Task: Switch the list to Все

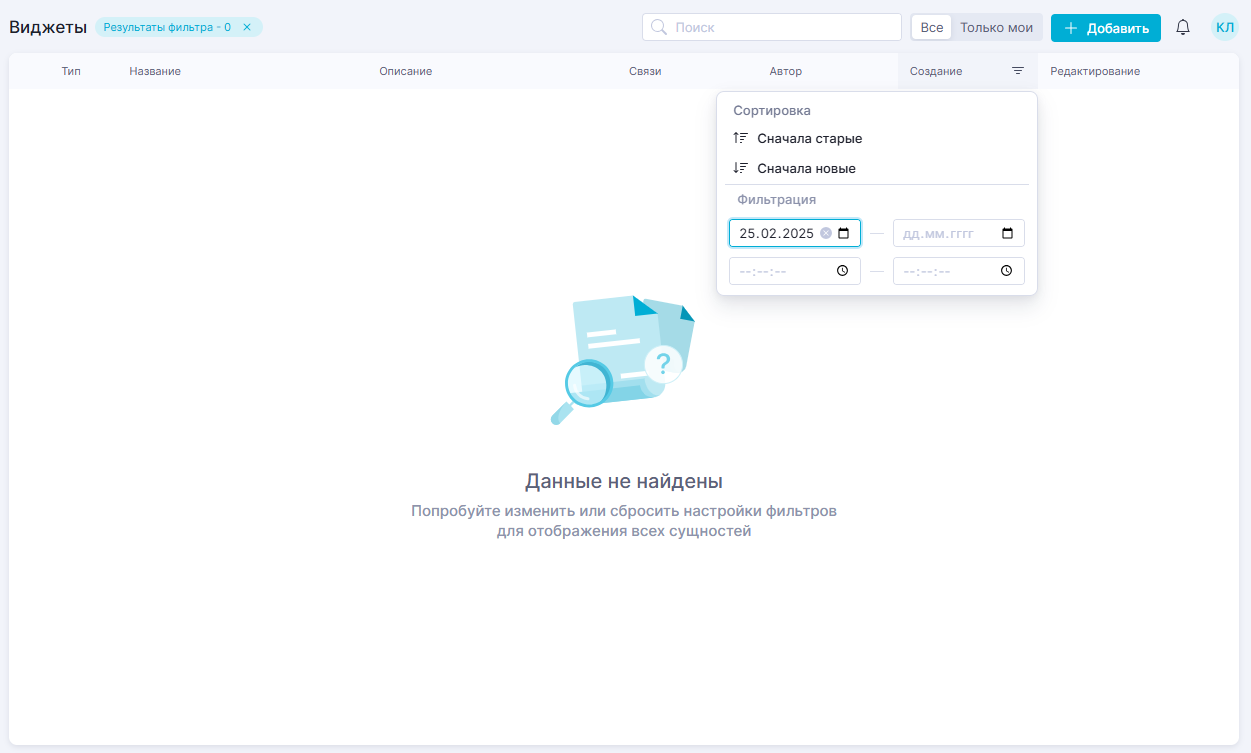Action: pyautogui.click(x=931, y=28)
